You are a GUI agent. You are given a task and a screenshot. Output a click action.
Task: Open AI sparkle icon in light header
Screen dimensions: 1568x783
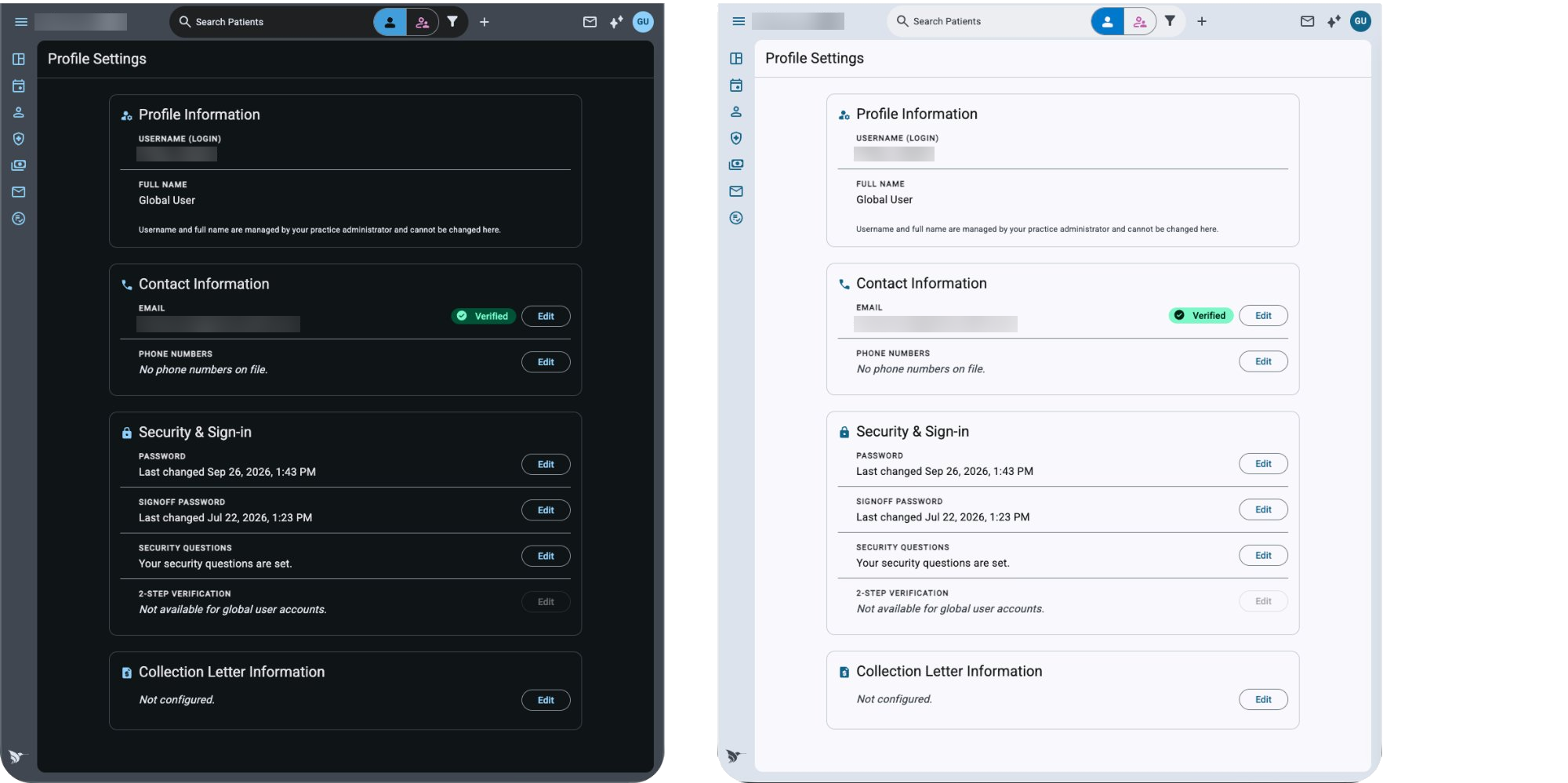click(x=1334, y=21)
